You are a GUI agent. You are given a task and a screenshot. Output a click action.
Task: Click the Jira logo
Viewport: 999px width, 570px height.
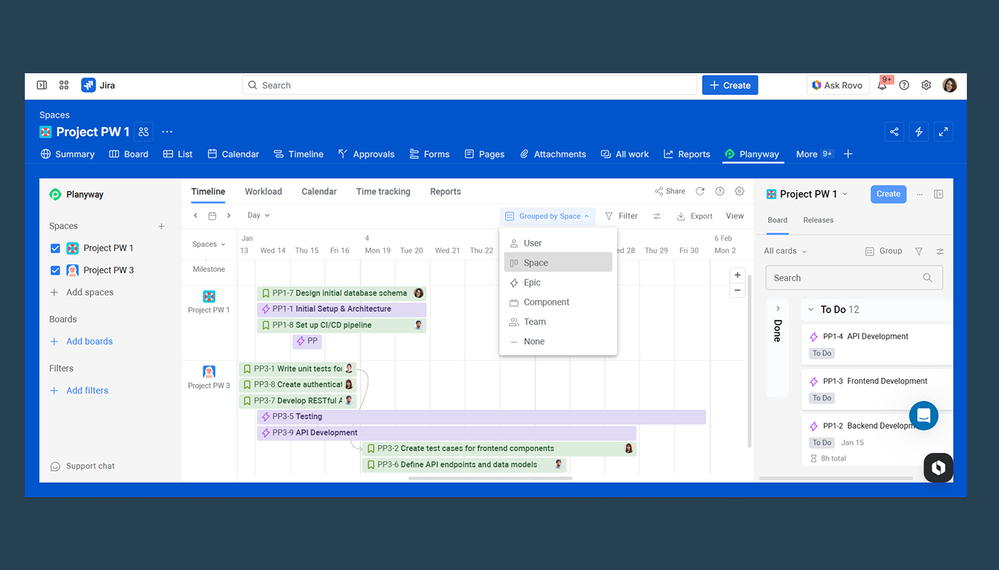pyautogui.click(x=98, y=85)
